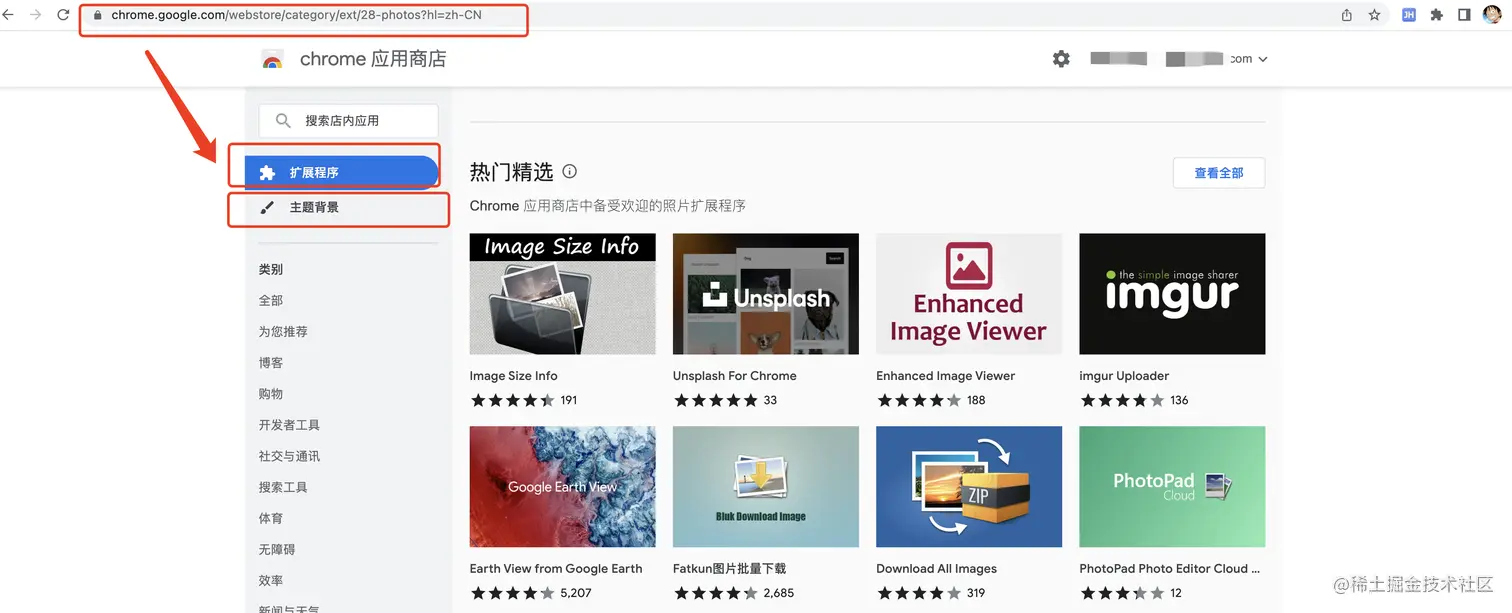Open the Chrome profile avatar
The height and width of the screenshot is (613, 1512).
1494,15
